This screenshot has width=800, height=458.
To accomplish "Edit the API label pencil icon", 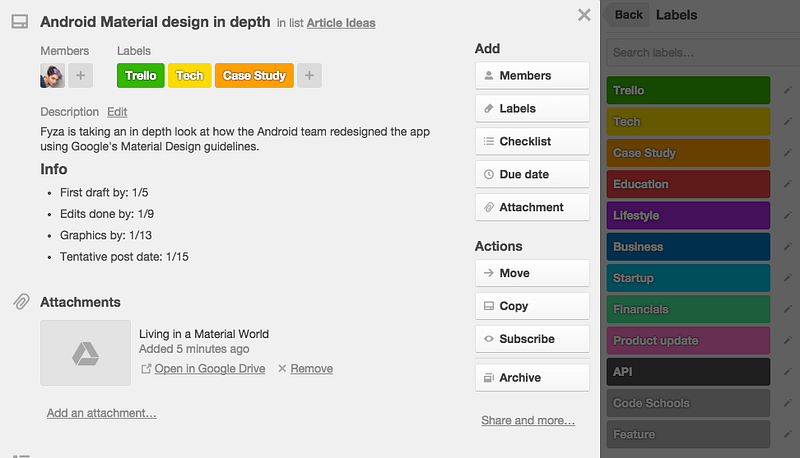I will pyautogui.click(x=788, y=372).
